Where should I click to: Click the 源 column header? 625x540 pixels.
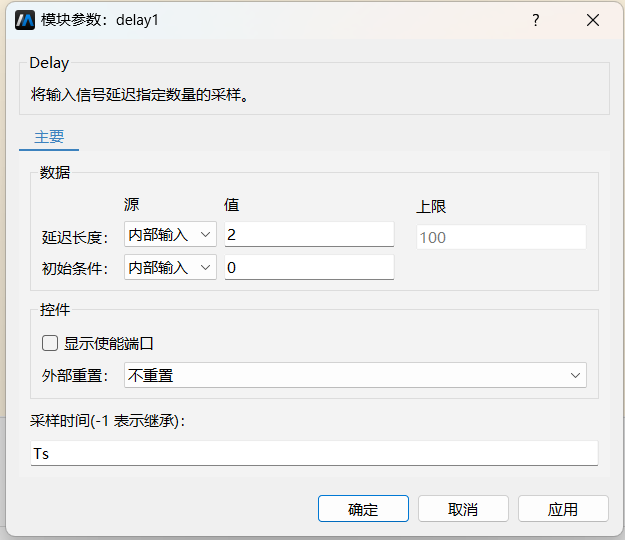(x=131, y=204)
